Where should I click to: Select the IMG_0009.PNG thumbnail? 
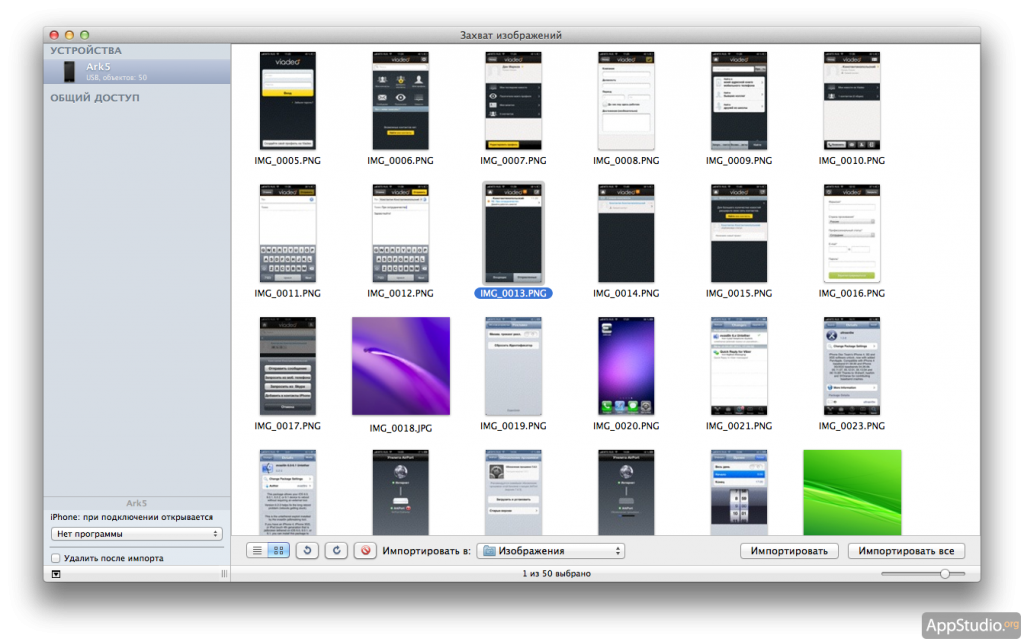(x=739, y=101)
